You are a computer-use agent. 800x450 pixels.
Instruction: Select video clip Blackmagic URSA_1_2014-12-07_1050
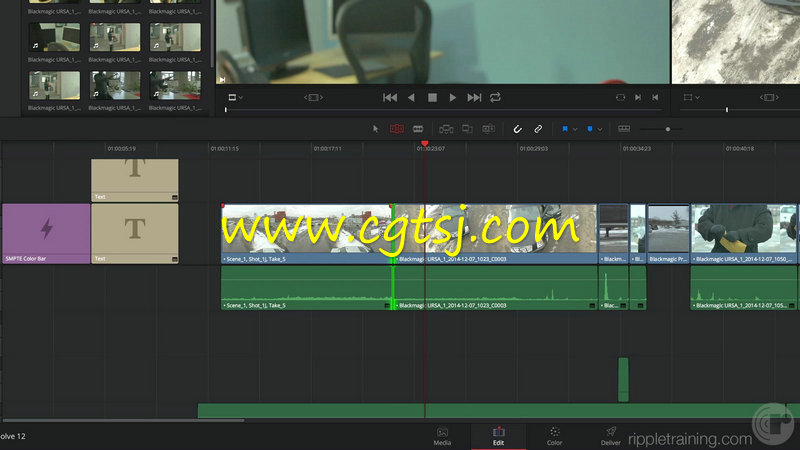coord(744,234)
